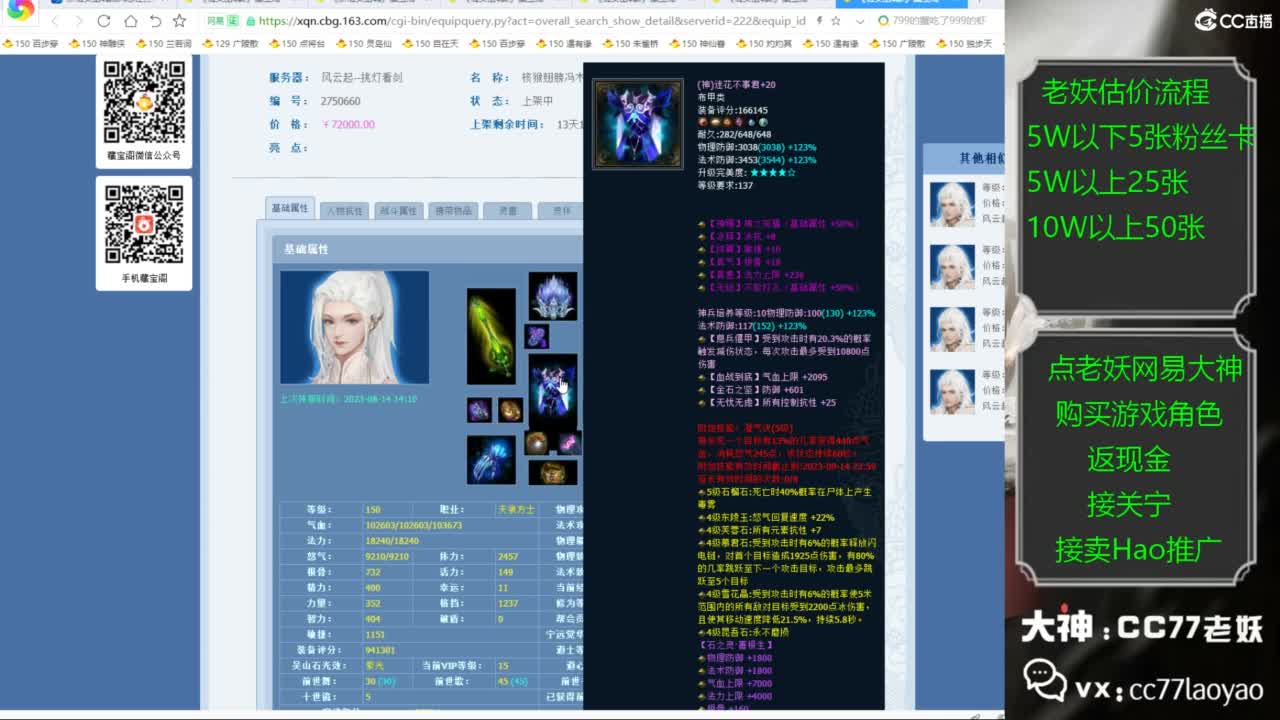This screenshot has height=720, width=1280.
Task: Open the browser home page icon
Action: coord(130,21)
